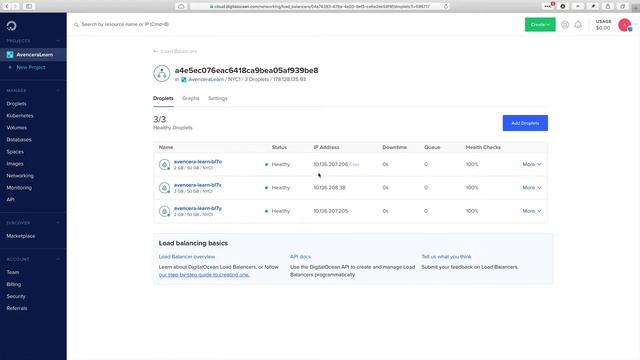Click the browser address bar
The width and height of the screenshot is (640, 360).
pos(320,7)
